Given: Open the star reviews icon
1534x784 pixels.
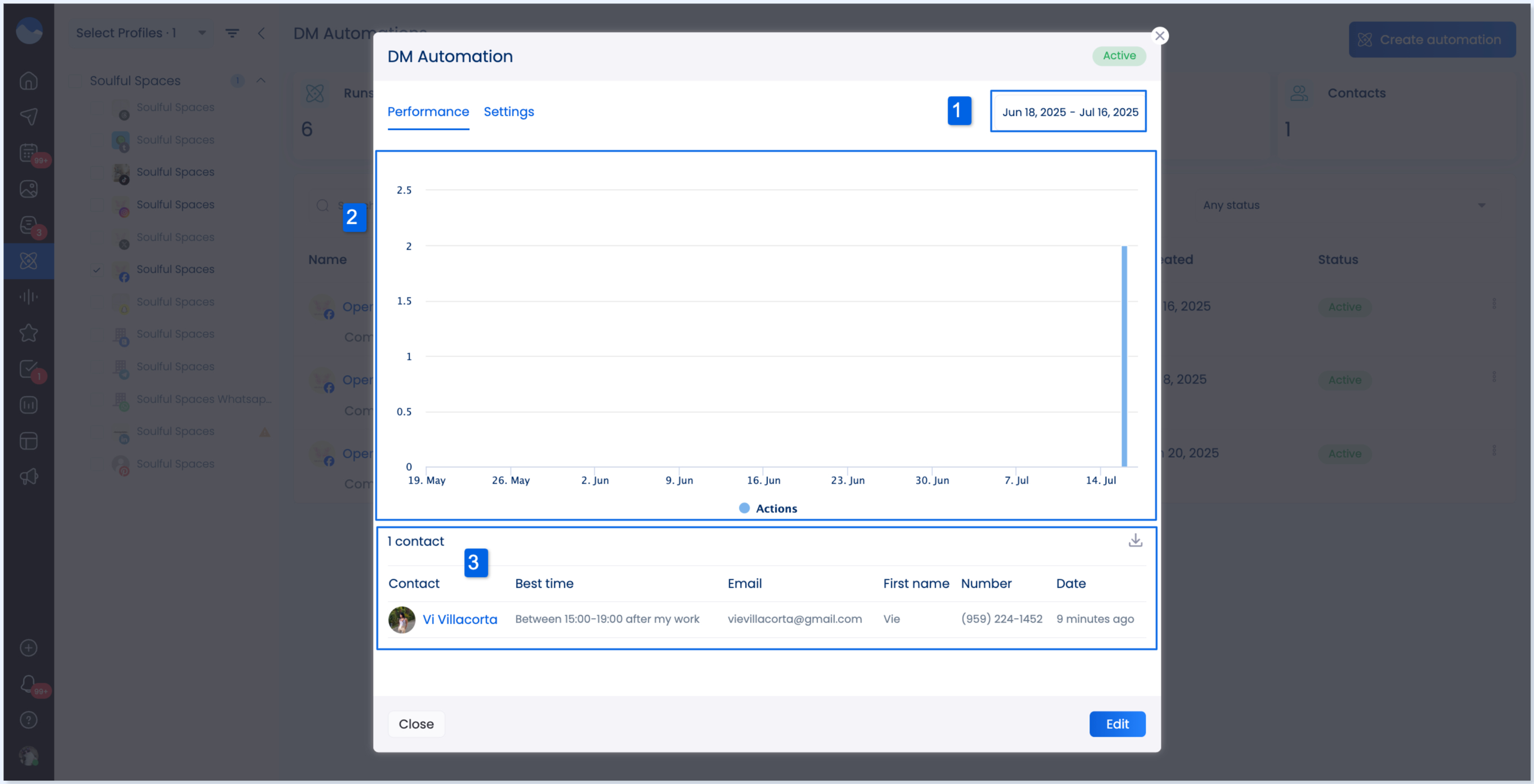Looking at the screenshot, I should [x=29, y=333].
